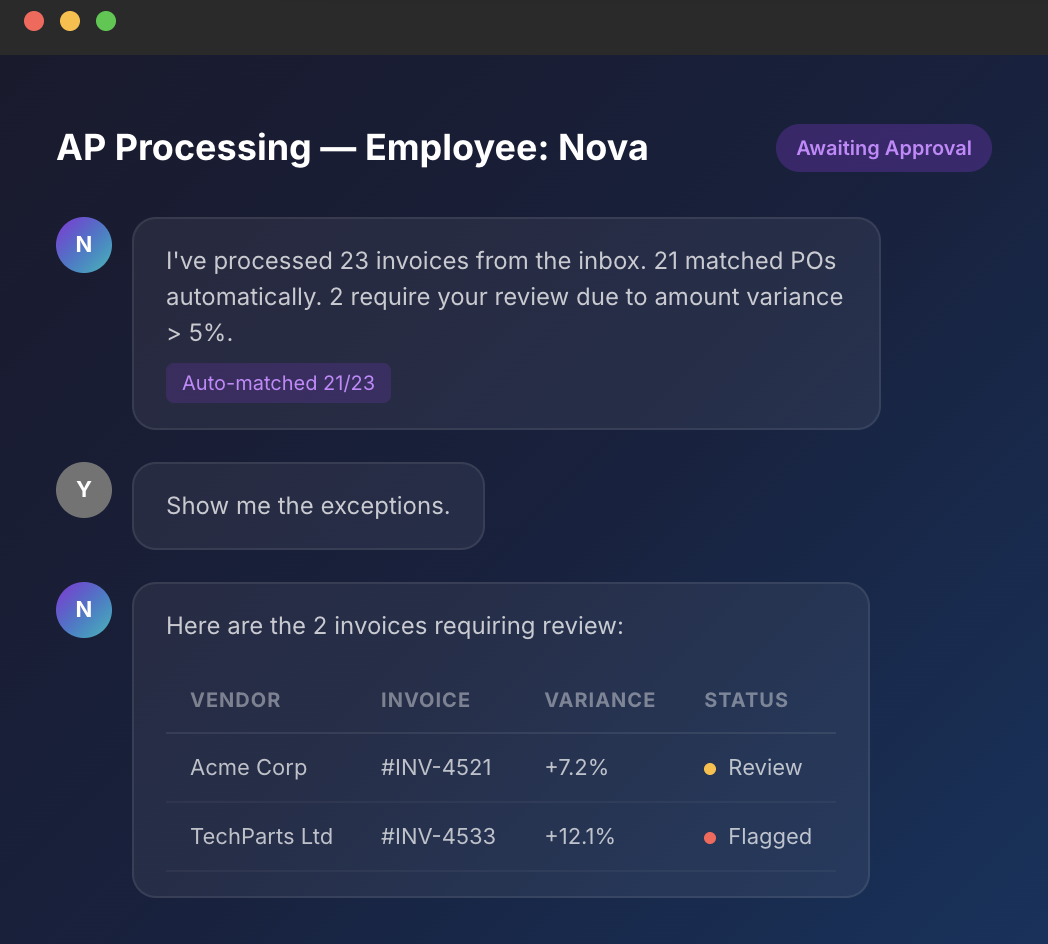The image size is (1048, 944).
Task: Open invoice #INV-4521 from Acme Corp
Action: pos(437,768)
